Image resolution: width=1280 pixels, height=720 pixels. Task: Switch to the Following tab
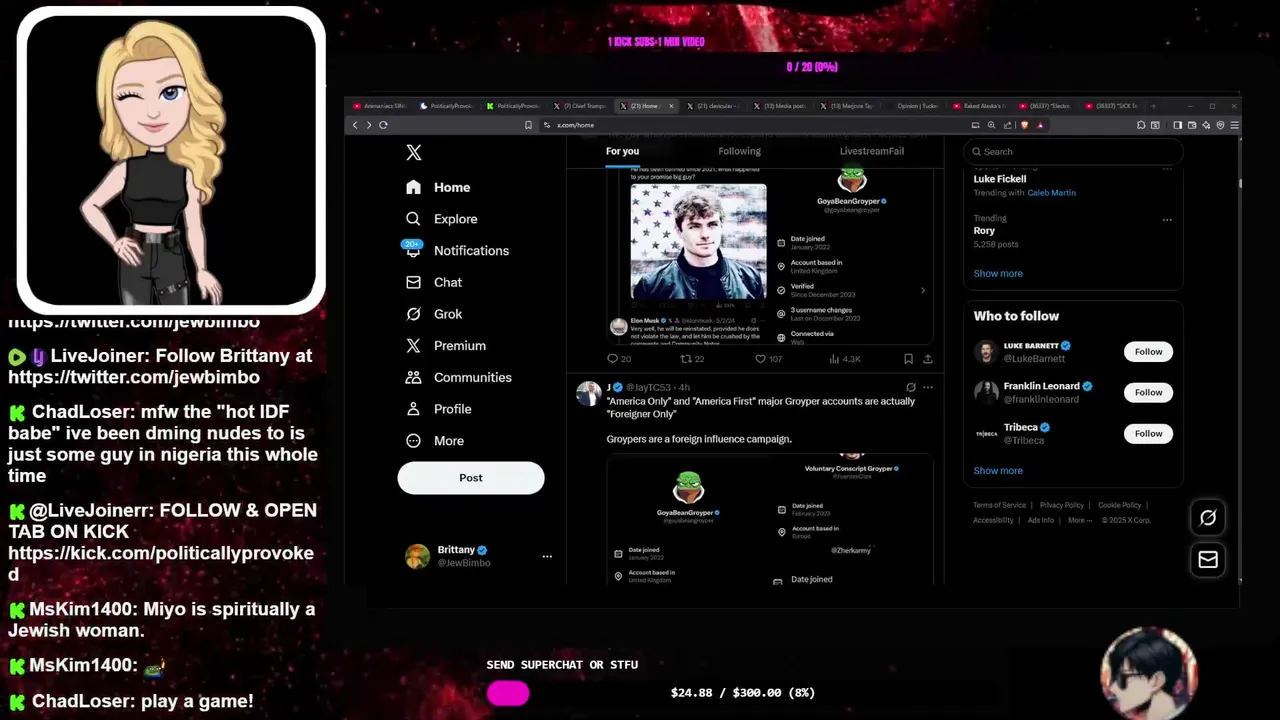click(739, 151)
